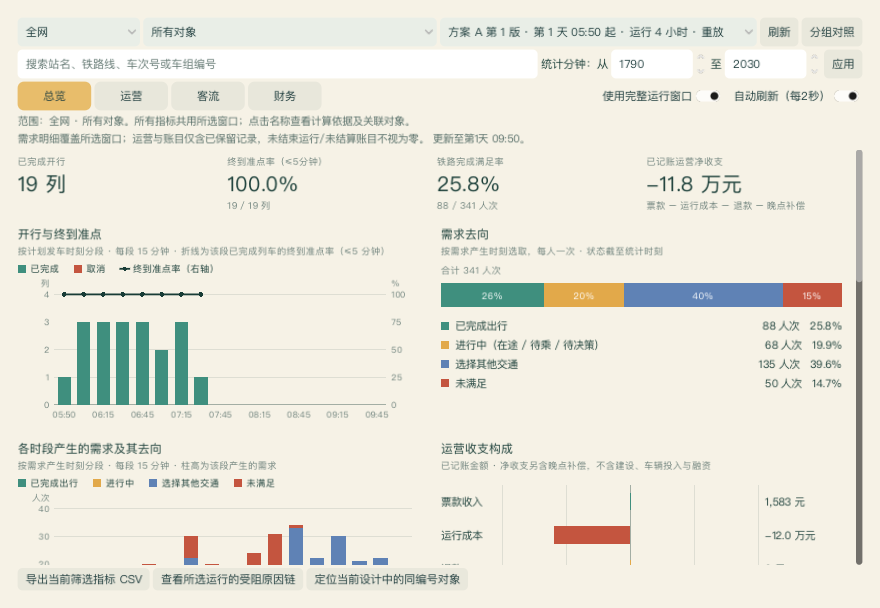The image size is (880, 608).
Task: Switch to the 客流 tab
Action: [x=208, y=96]
